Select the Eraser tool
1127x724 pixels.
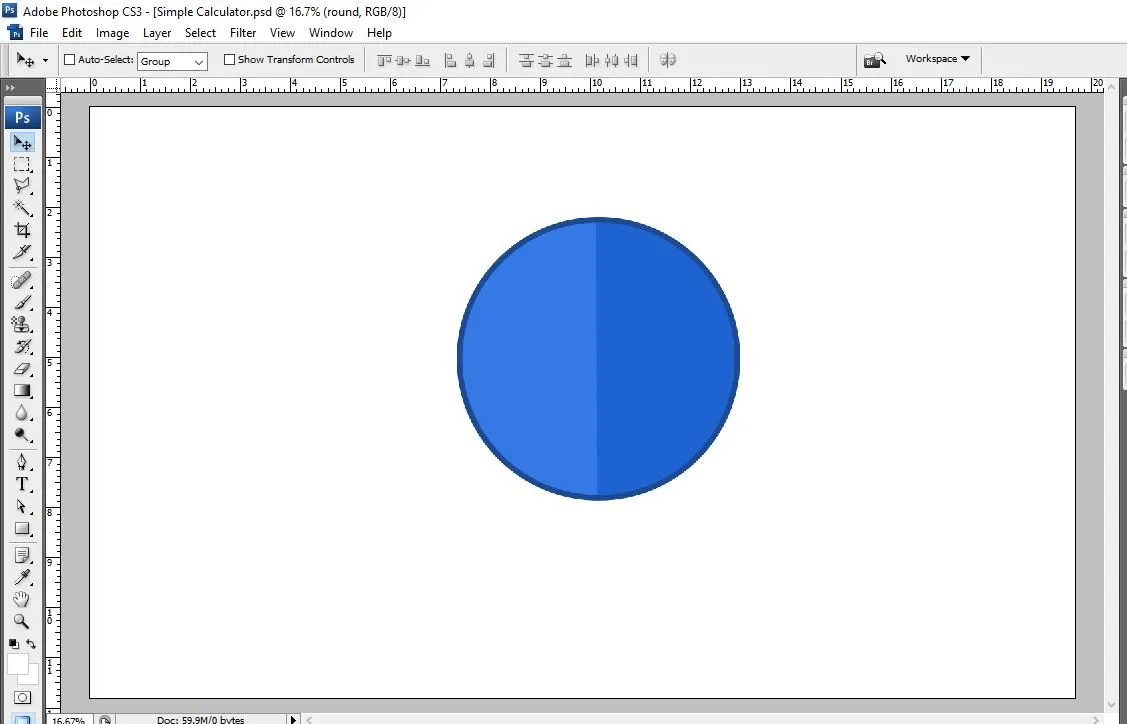pyautogui.click(x=22, y=369)
